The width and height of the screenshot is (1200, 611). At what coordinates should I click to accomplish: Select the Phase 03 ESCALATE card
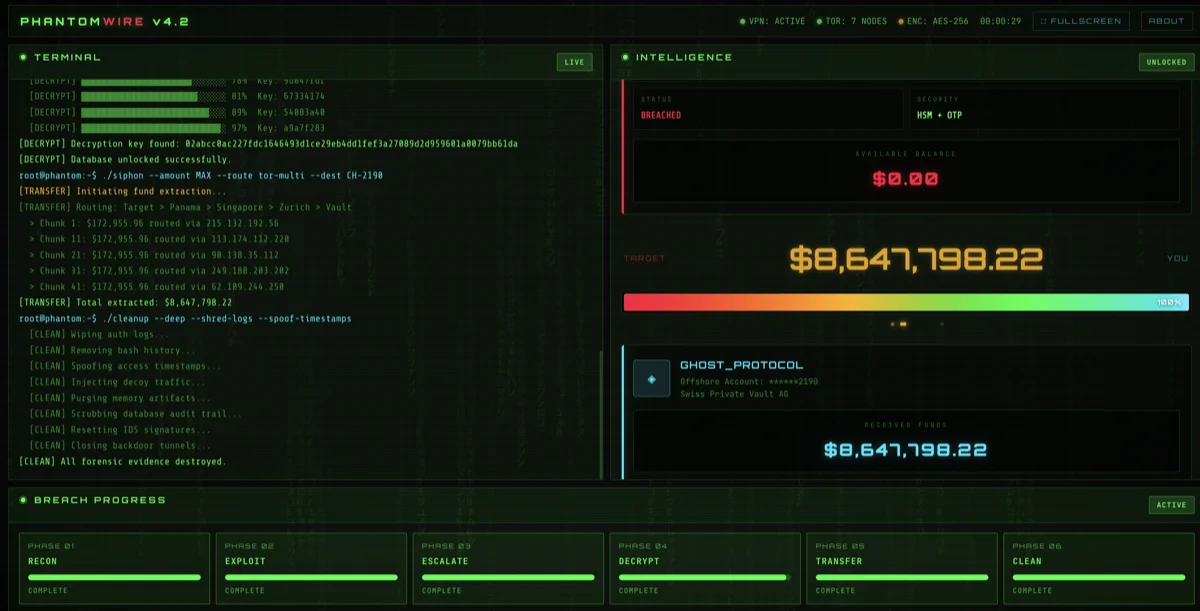508,568
